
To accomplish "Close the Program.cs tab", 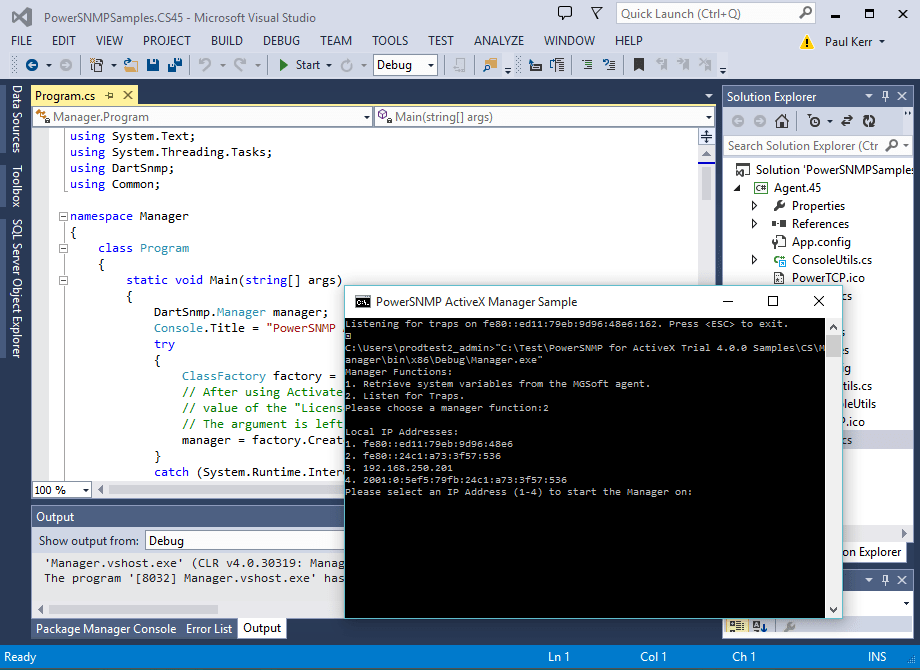I will click(x=128, y=95).
